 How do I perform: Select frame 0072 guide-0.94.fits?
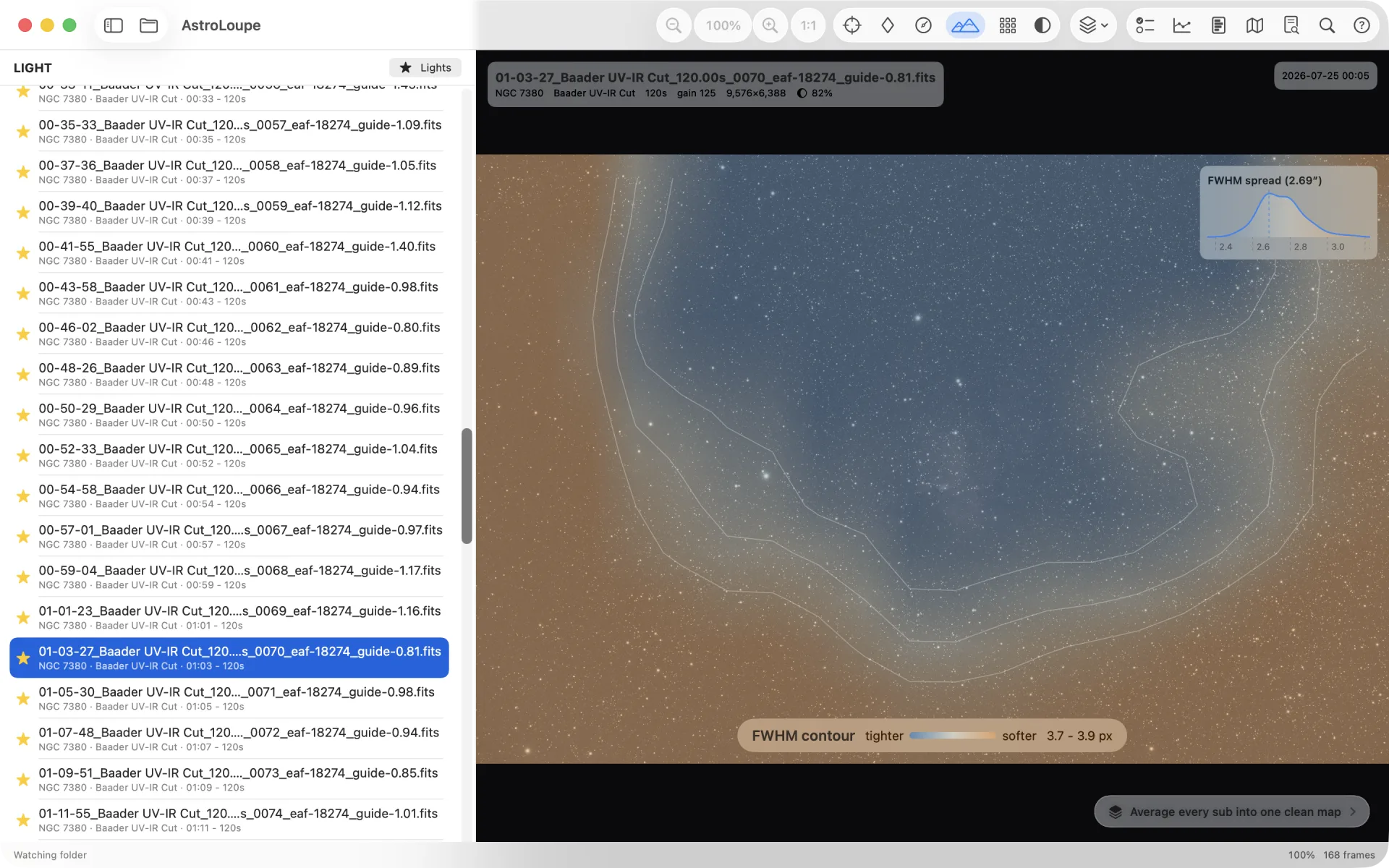click(229, 739)
